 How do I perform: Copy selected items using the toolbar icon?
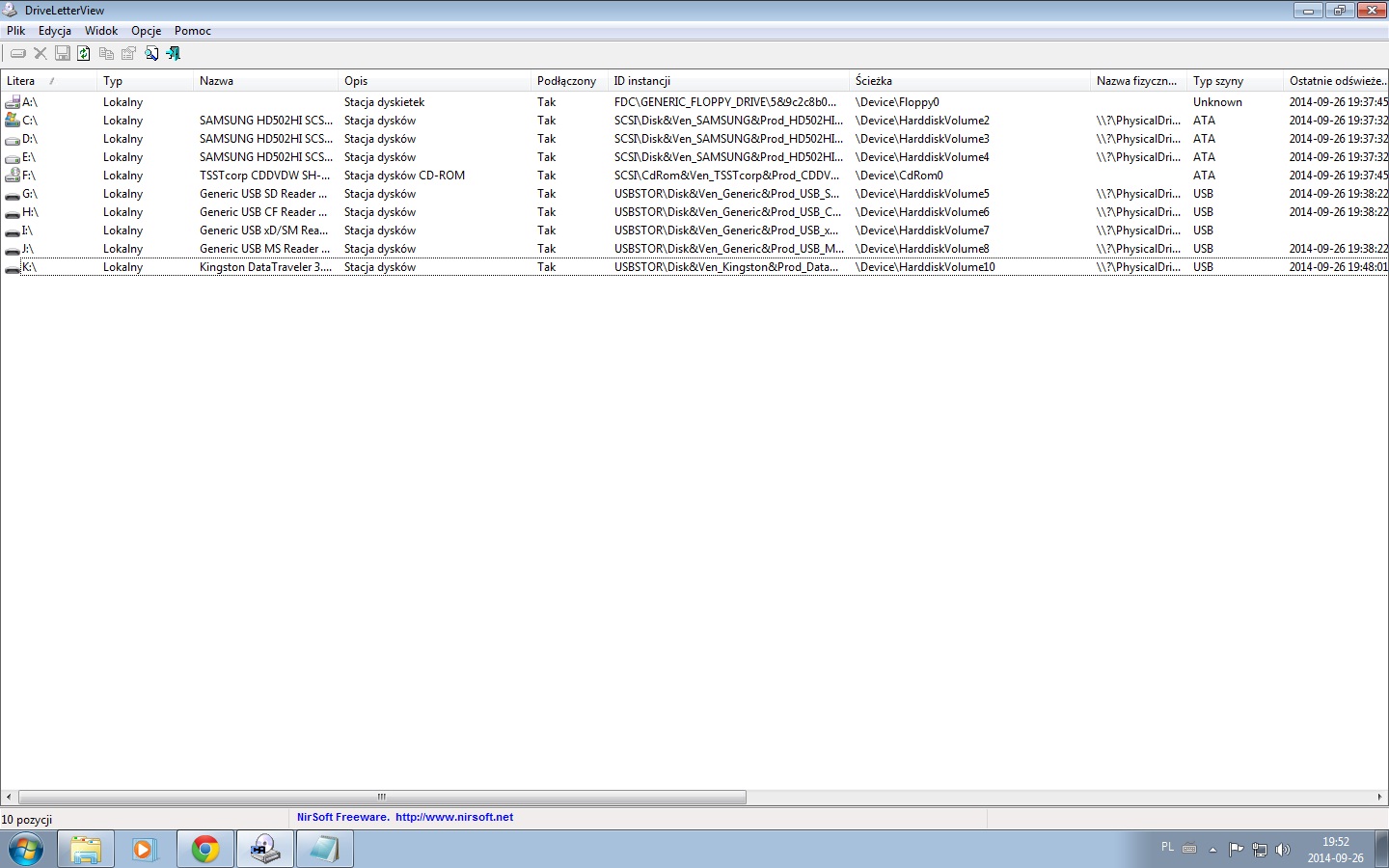coord(106,54)
